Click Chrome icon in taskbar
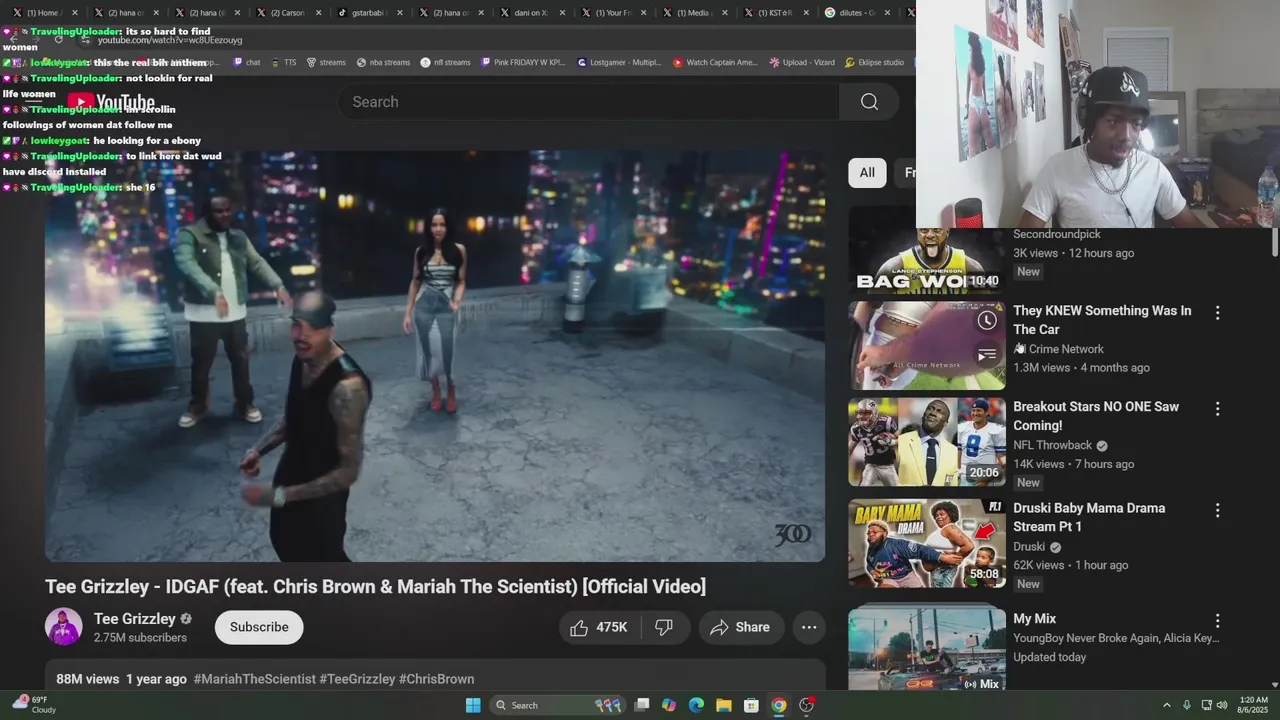The image size is (1280, 720). tap(778, 705)
